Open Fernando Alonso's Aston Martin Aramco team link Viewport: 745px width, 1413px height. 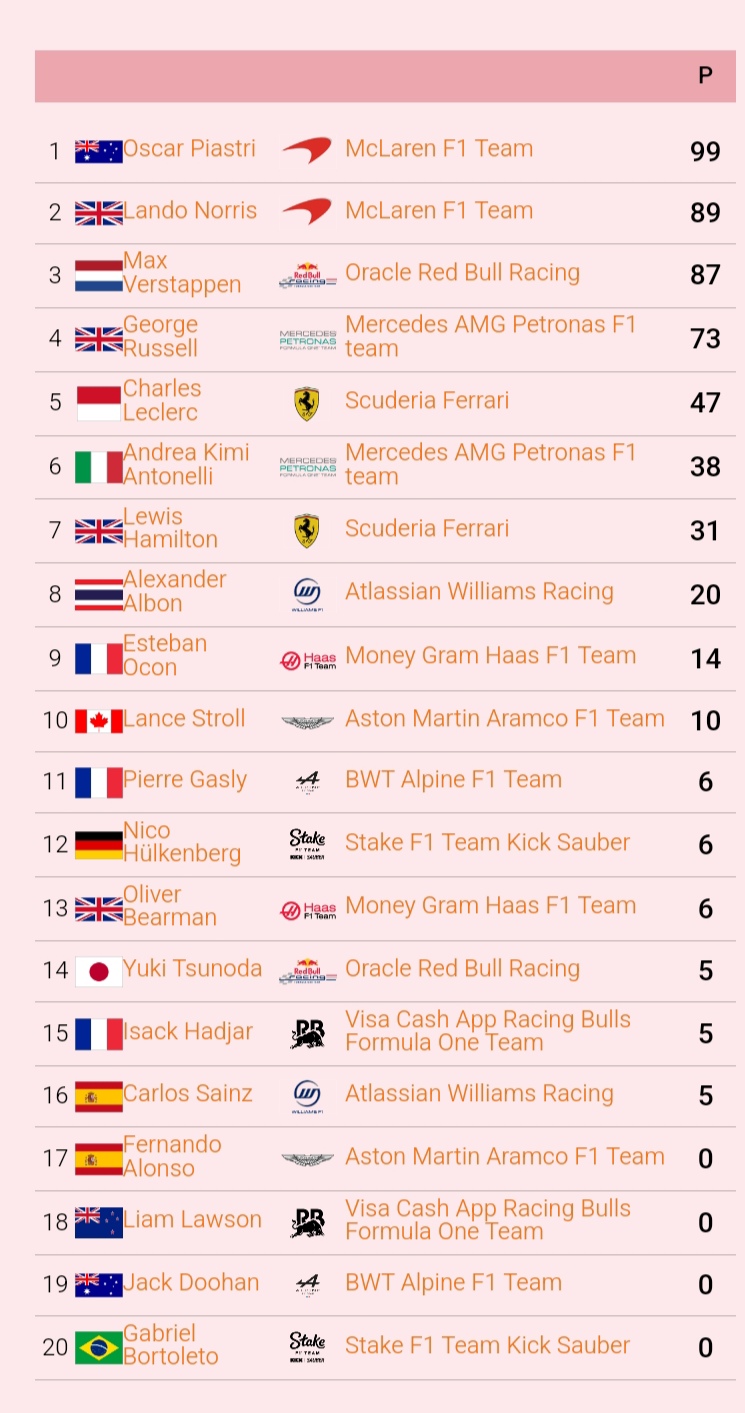[504, 1157]
